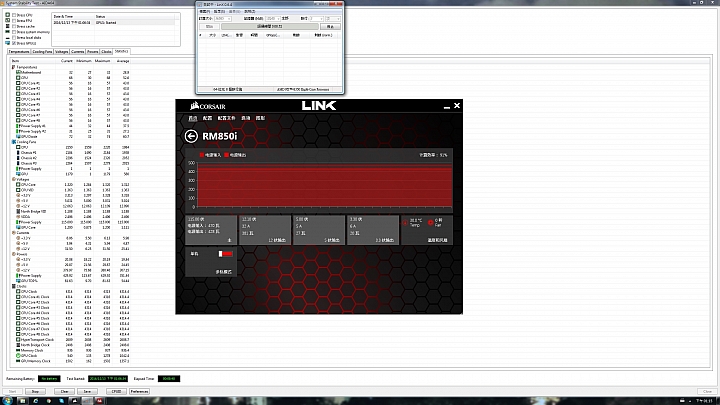
Task: Click the 12V output panel
Action: click(264, 230)
